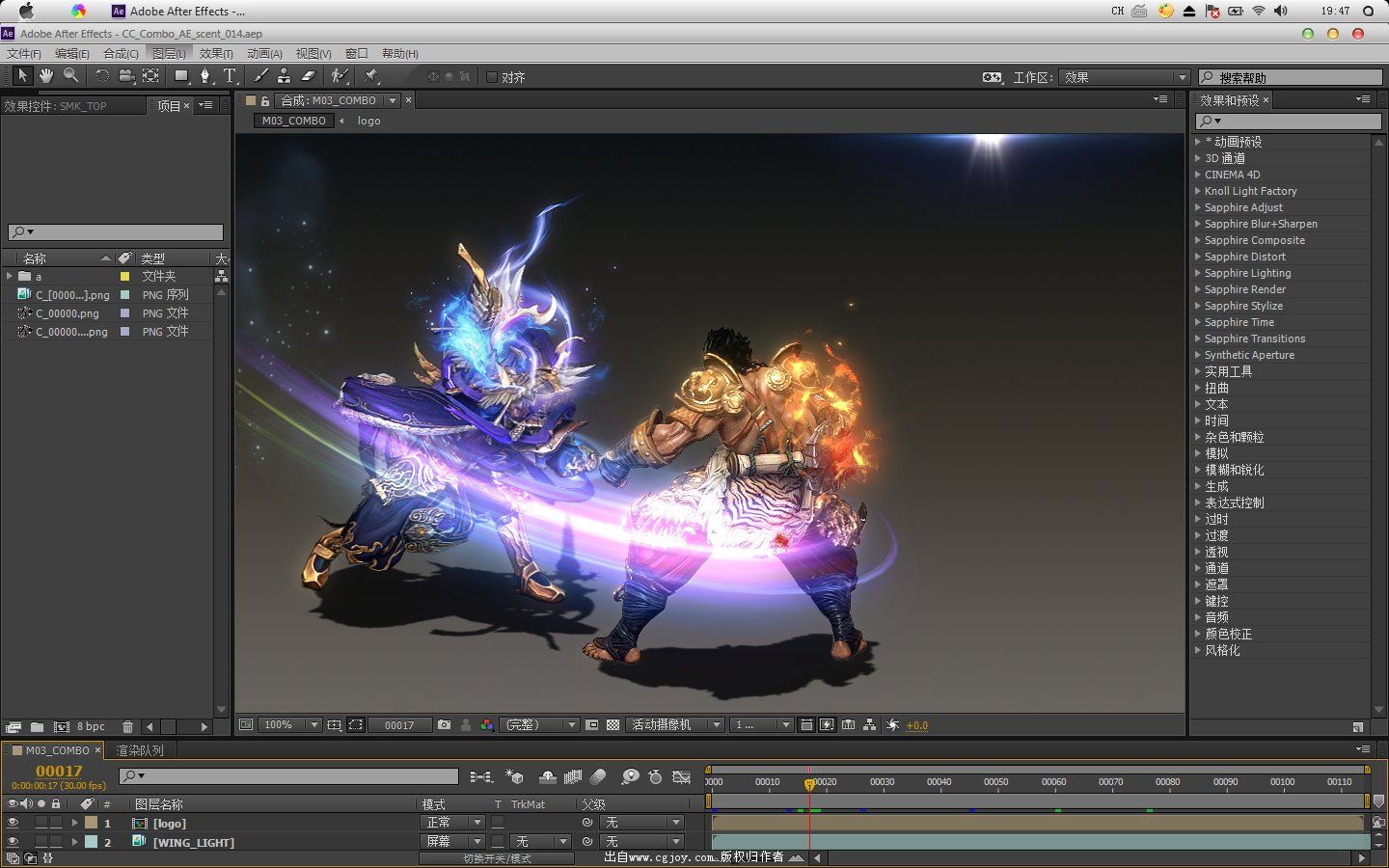Open the 图层 menu
This screenshot has width=1389, height=868.
tap(169, 54)
